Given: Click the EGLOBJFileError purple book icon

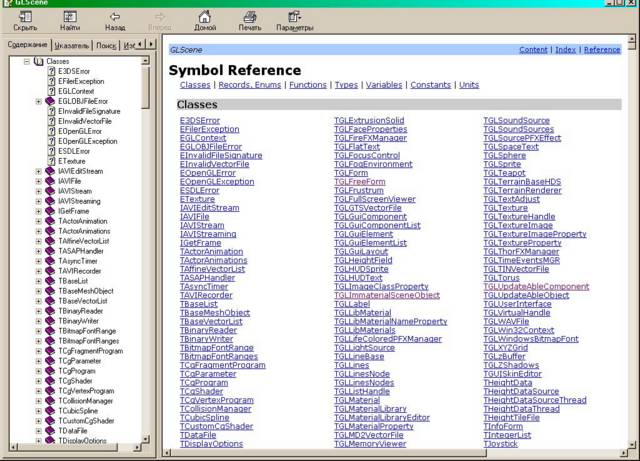Looking at the screenshot, I should coord(50,101).
